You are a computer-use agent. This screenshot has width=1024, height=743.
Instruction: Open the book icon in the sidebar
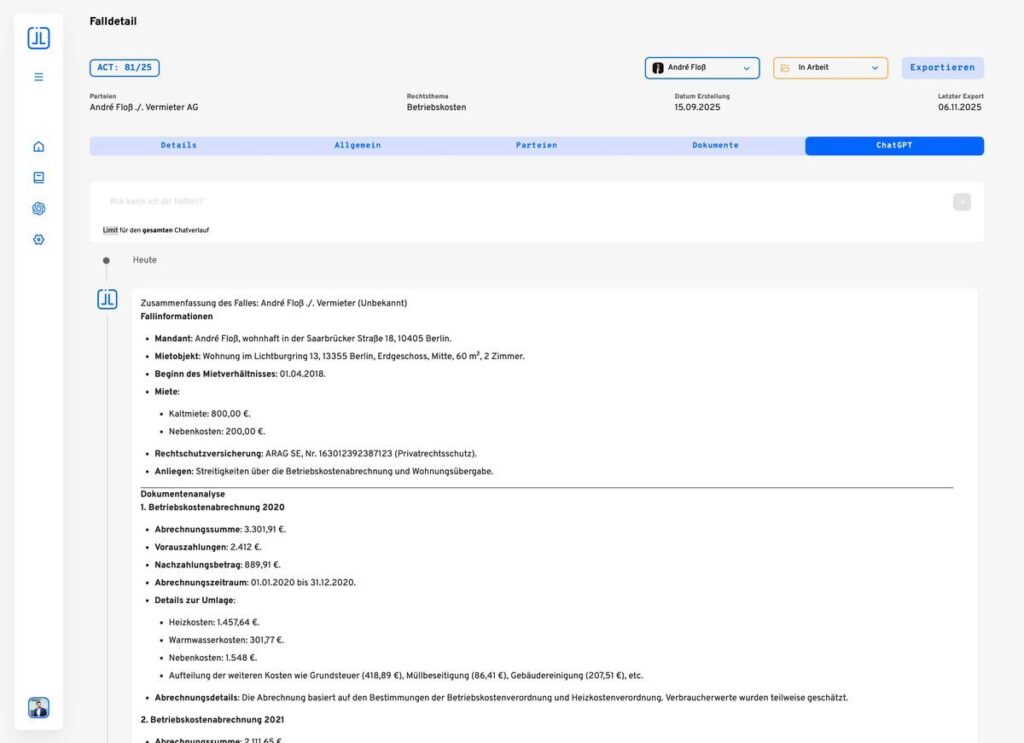[x=39, y=177]
